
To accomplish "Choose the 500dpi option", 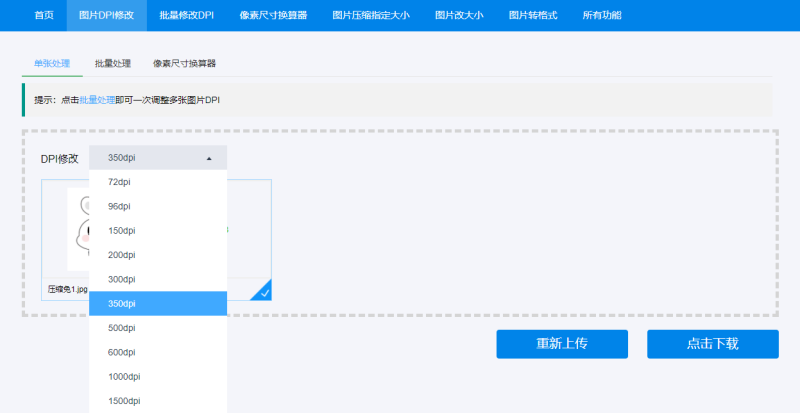I will (158, 328).
